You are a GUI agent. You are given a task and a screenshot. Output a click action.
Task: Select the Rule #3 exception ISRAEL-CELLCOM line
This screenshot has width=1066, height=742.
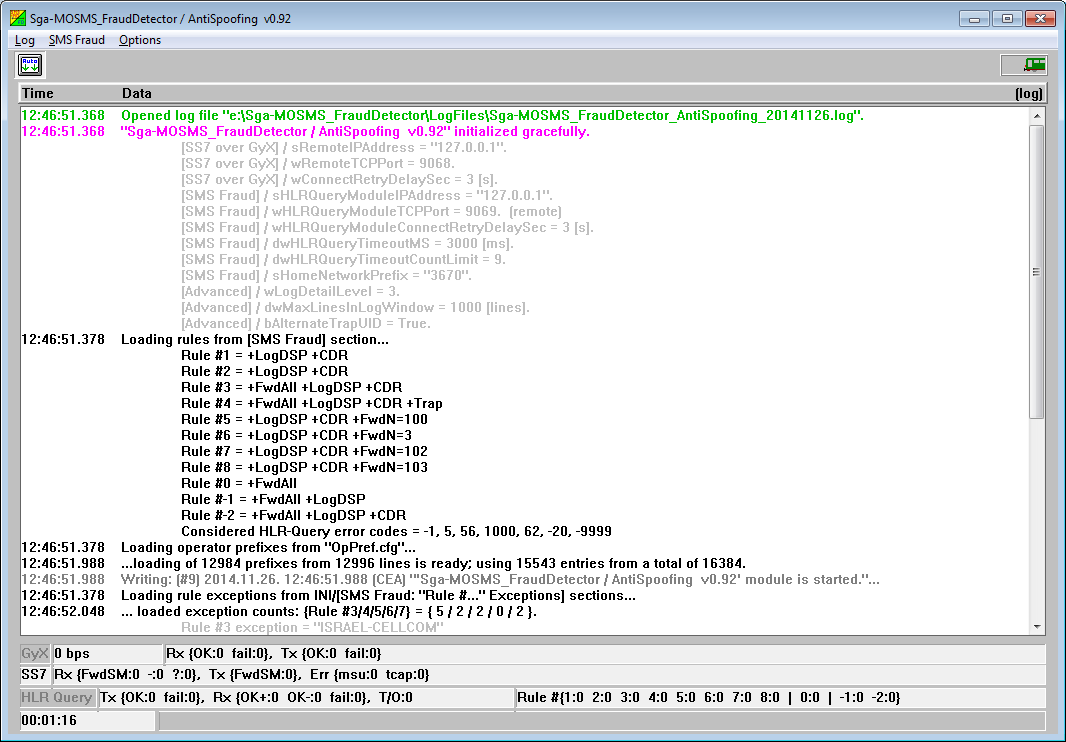pos(313,627)
